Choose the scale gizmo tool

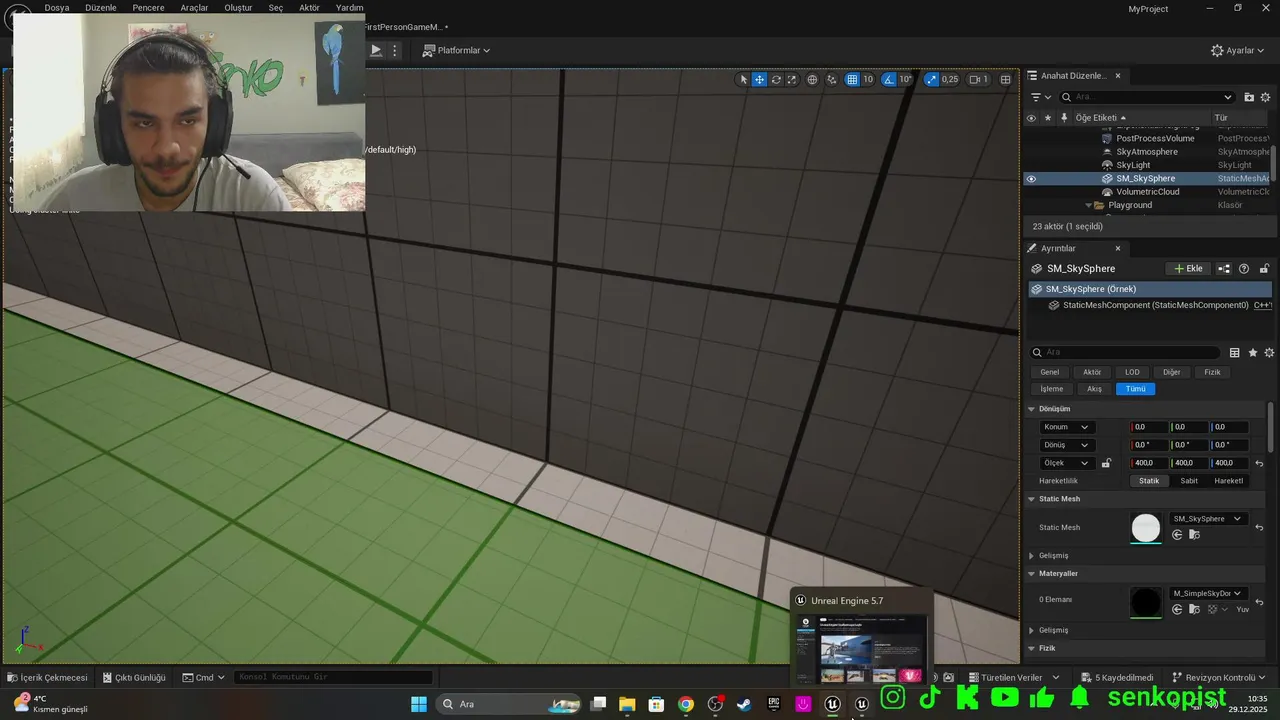pyautogui.click(x=791, y=79)
